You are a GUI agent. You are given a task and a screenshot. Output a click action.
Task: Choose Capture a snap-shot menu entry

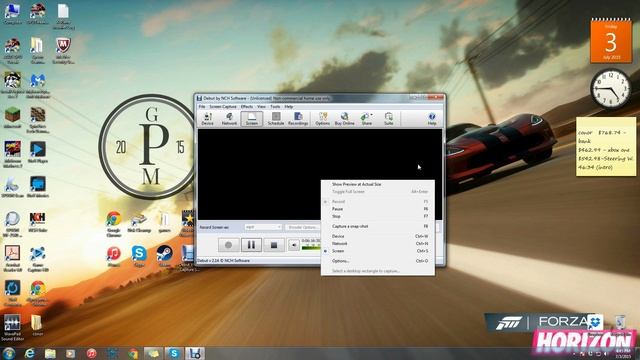378,226
